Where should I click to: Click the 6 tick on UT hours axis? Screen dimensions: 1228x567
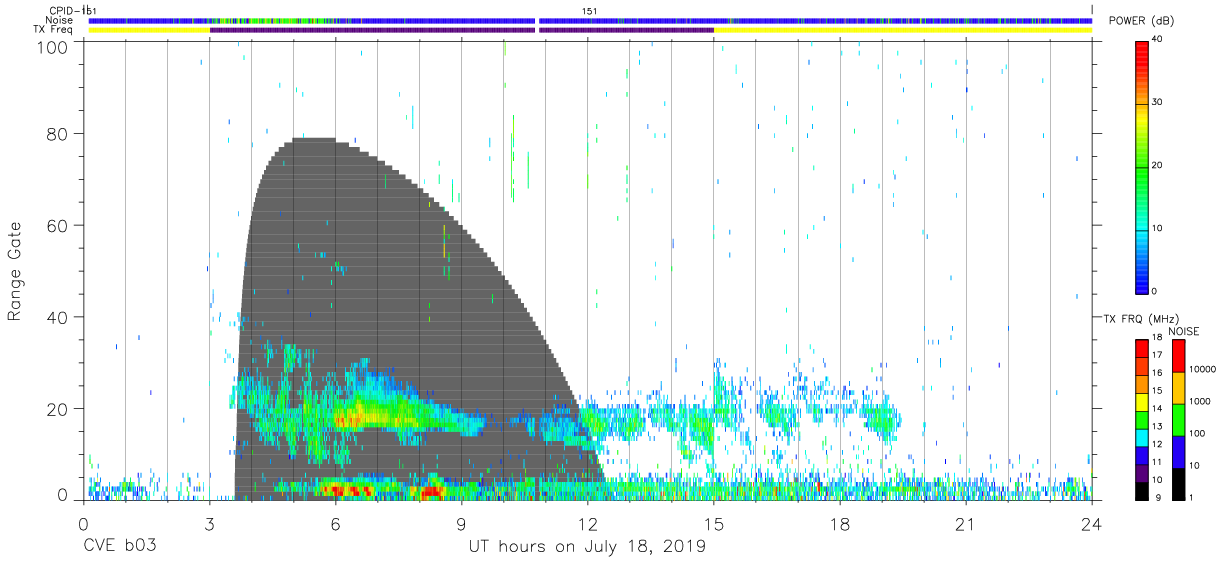coord(335,524)
